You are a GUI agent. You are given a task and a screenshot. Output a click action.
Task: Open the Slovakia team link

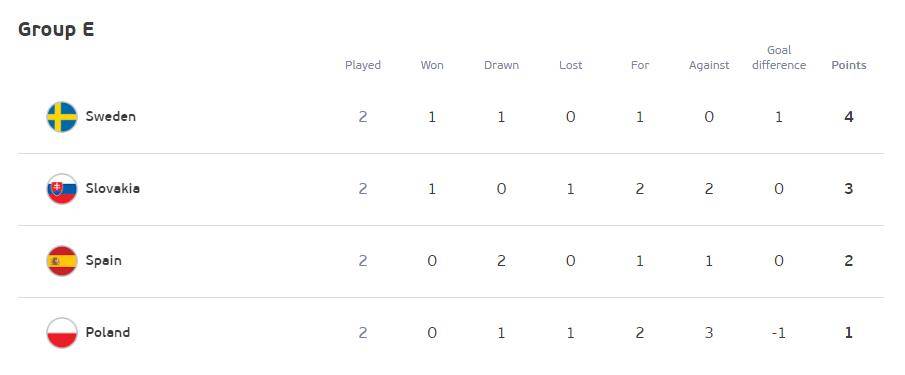coord(113,189)
